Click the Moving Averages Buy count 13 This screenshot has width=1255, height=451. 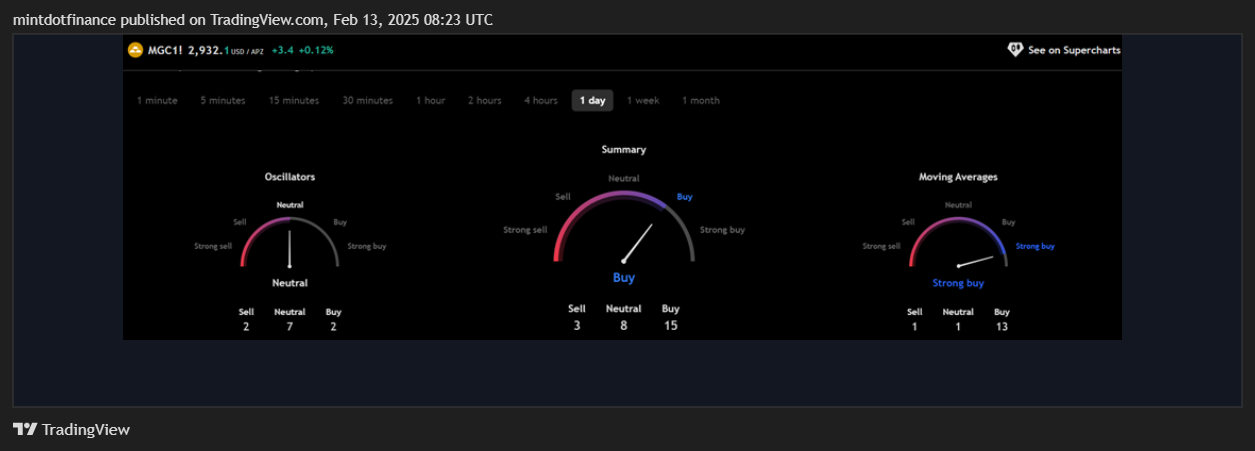1002,327
